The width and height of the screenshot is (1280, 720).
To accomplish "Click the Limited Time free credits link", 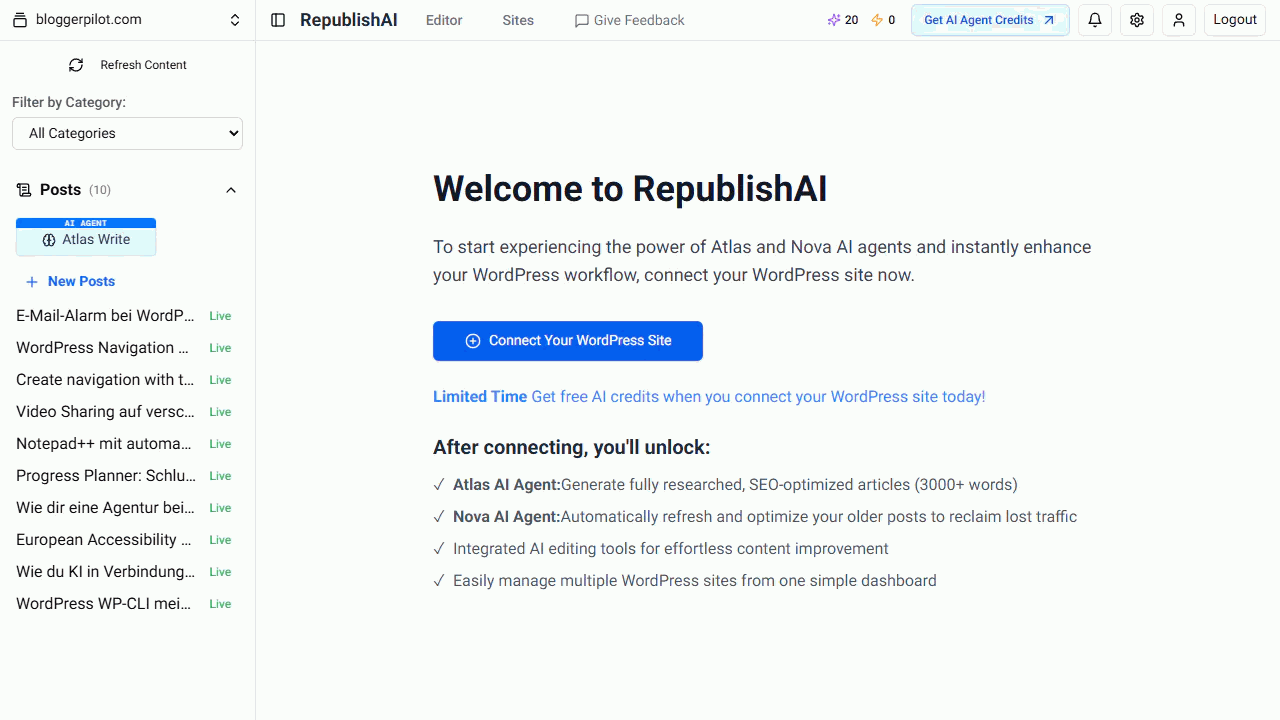I will click(709, 397).
